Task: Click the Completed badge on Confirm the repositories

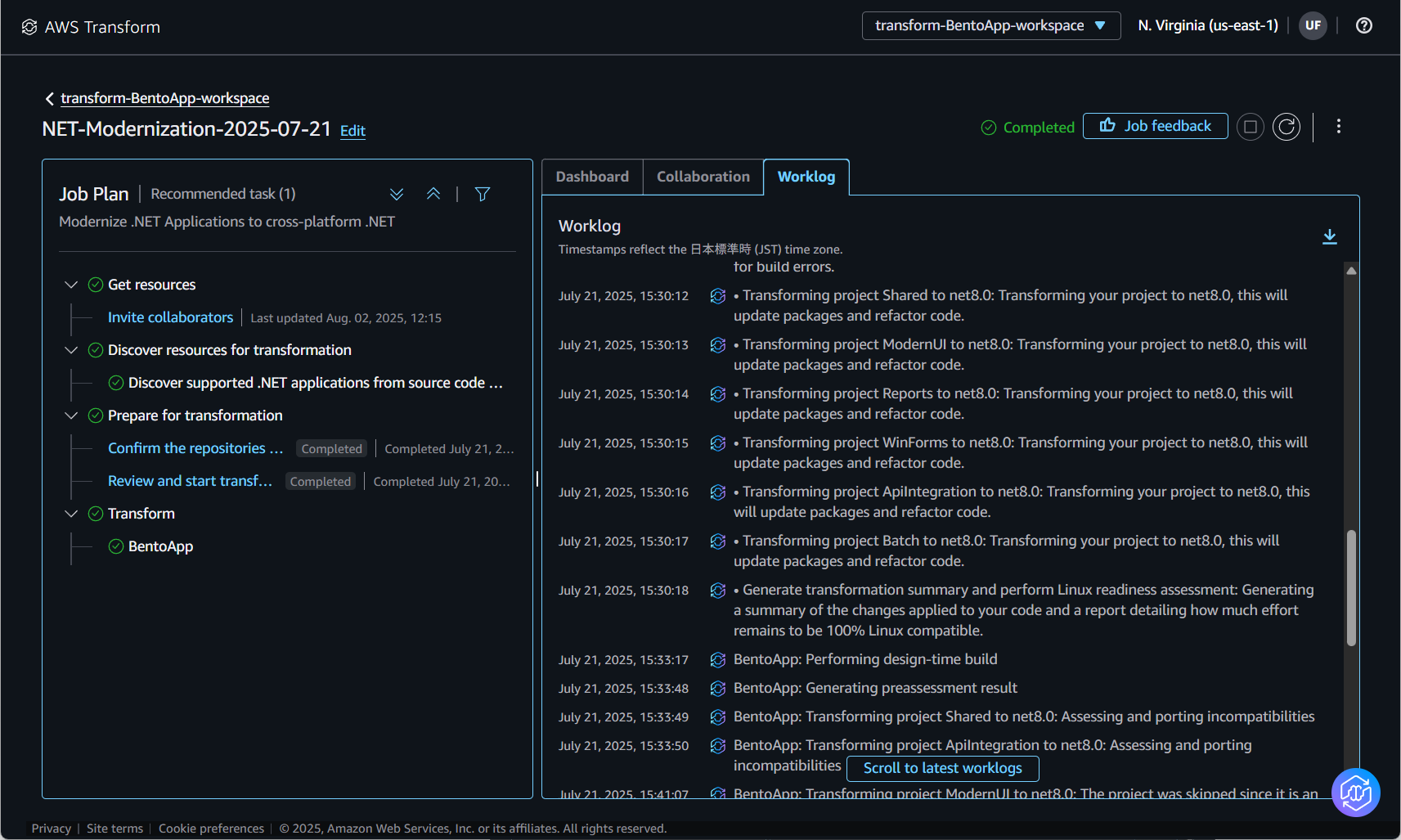Action: point(331,449)
